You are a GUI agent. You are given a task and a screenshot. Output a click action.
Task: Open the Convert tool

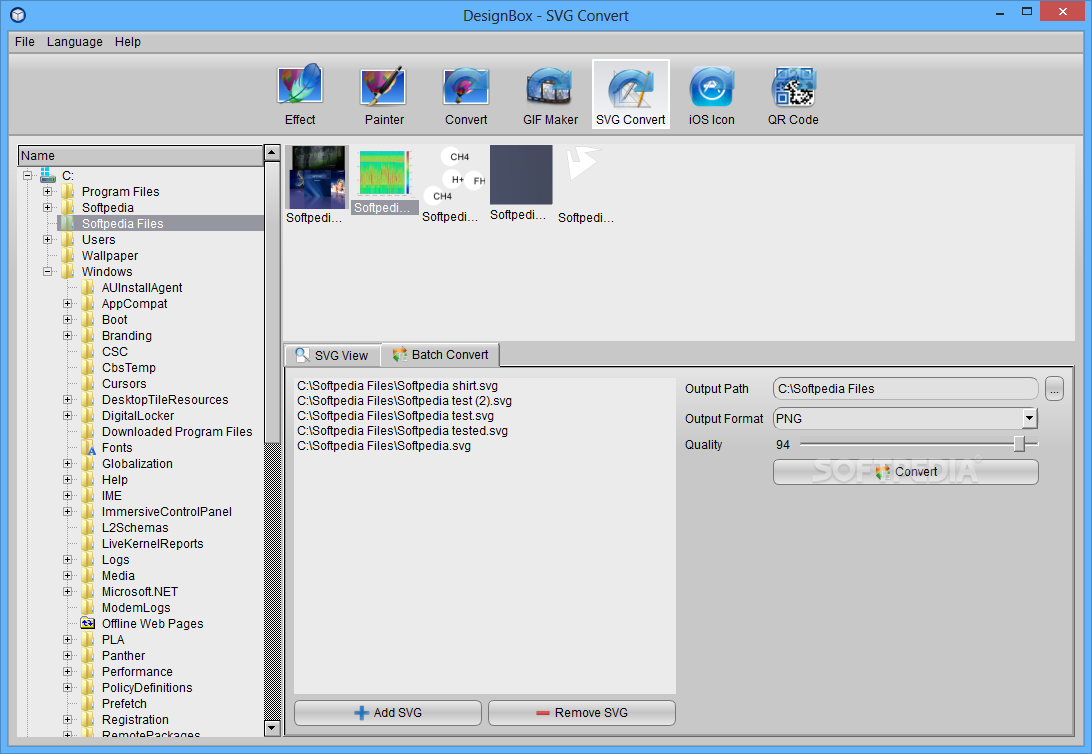tap(466, 95)
